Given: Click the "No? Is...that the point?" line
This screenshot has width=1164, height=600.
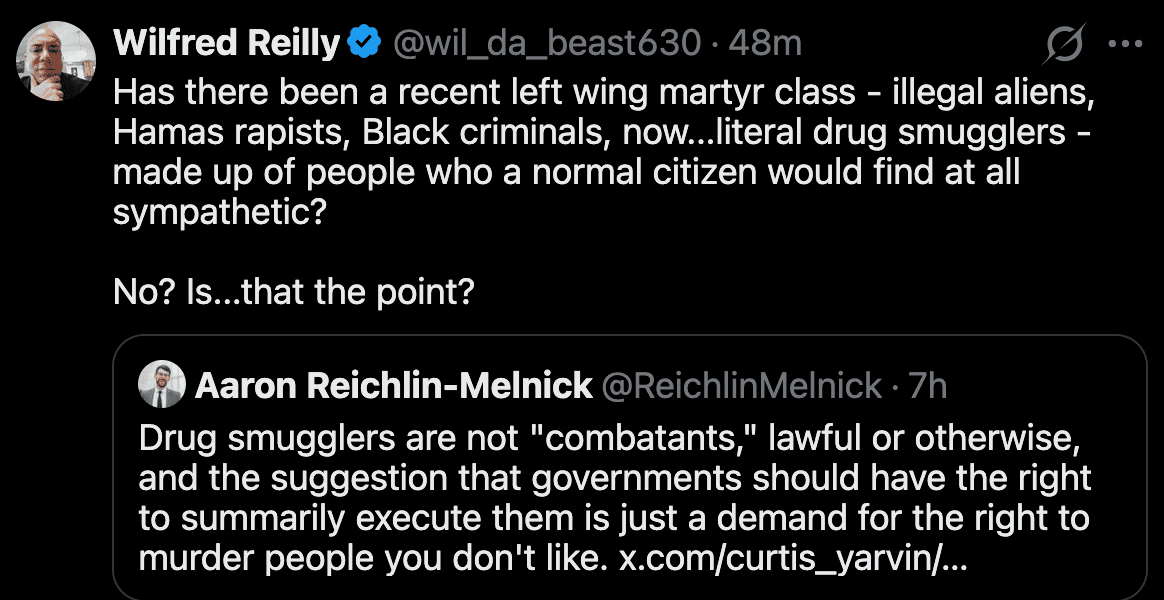Looking at the screenshot, I should click(x=293, y=291).
